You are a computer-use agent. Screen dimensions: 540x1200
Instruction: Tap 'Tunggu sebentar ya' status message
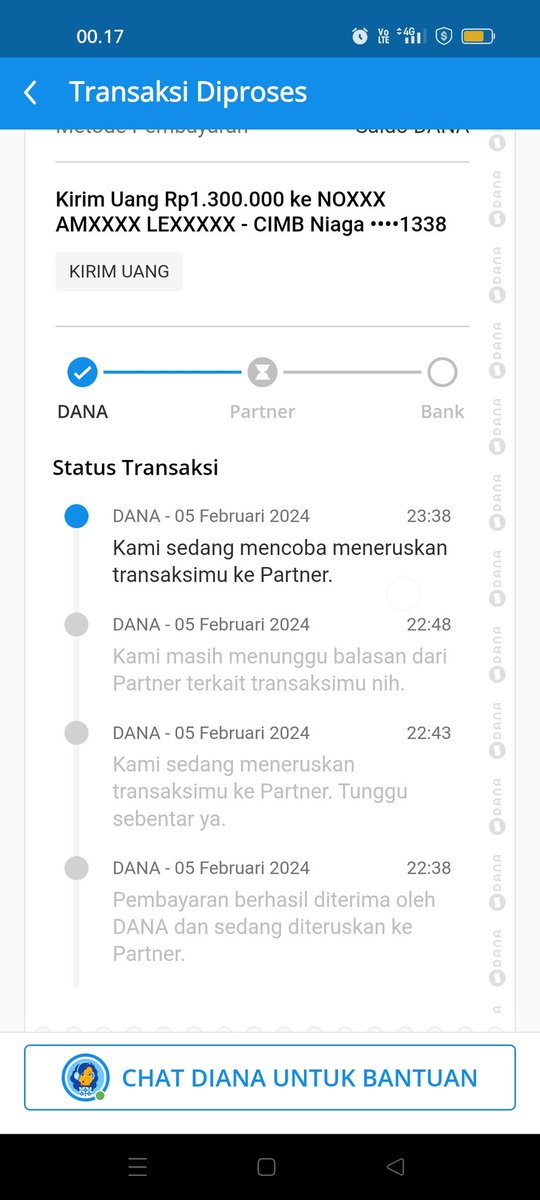262,791
